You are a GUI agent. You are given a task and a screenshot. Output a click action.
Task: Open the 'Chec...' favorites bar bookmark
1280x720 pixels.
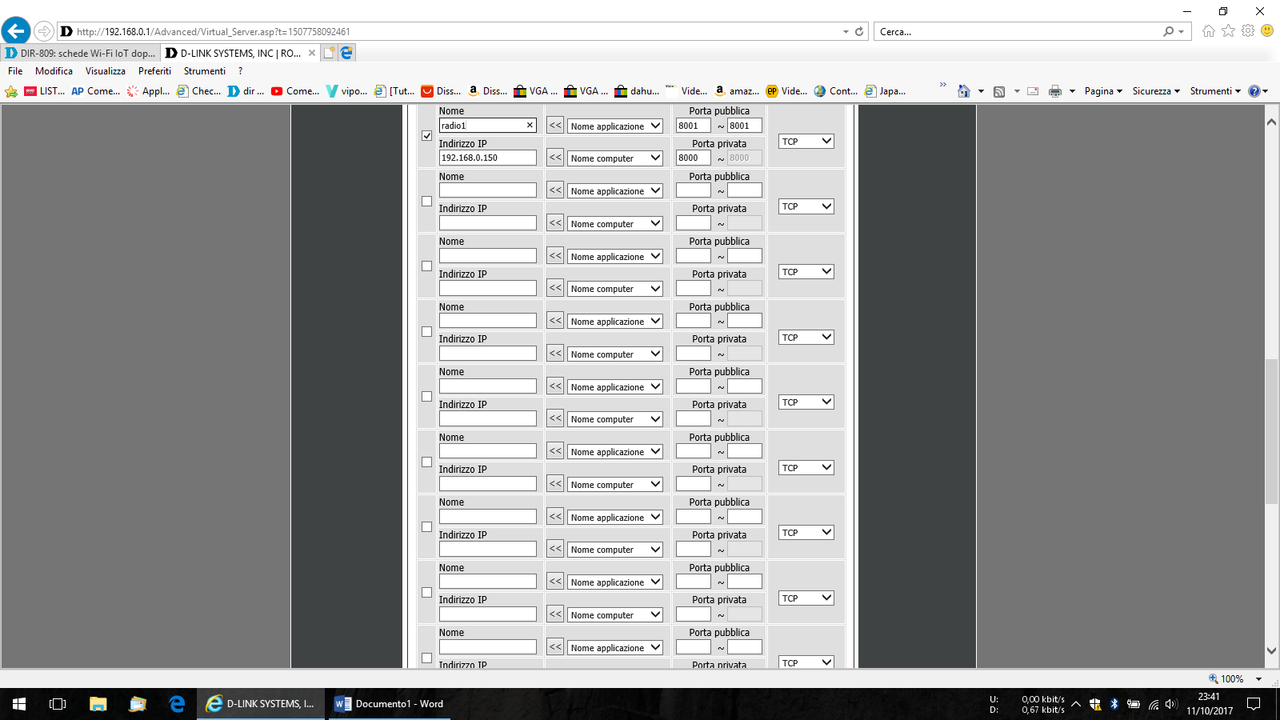coord(199,91)
